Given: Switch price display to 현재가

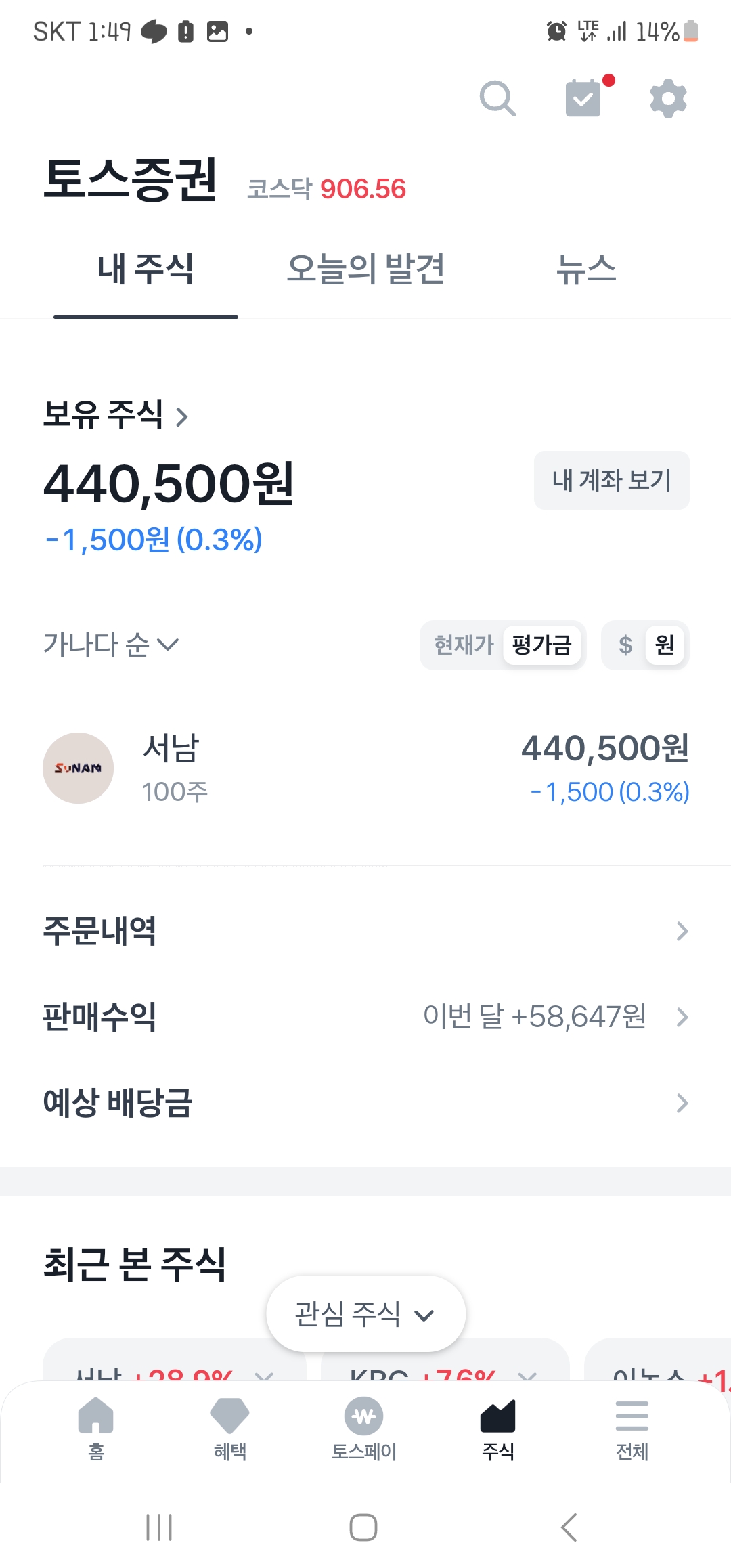Looking at the screenshot, I should point(464,645).
